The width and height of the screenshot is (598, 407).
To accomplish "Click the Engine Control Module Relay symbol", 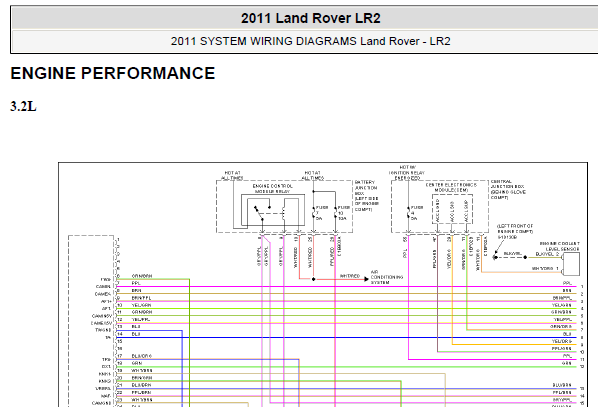I will 273,211.
